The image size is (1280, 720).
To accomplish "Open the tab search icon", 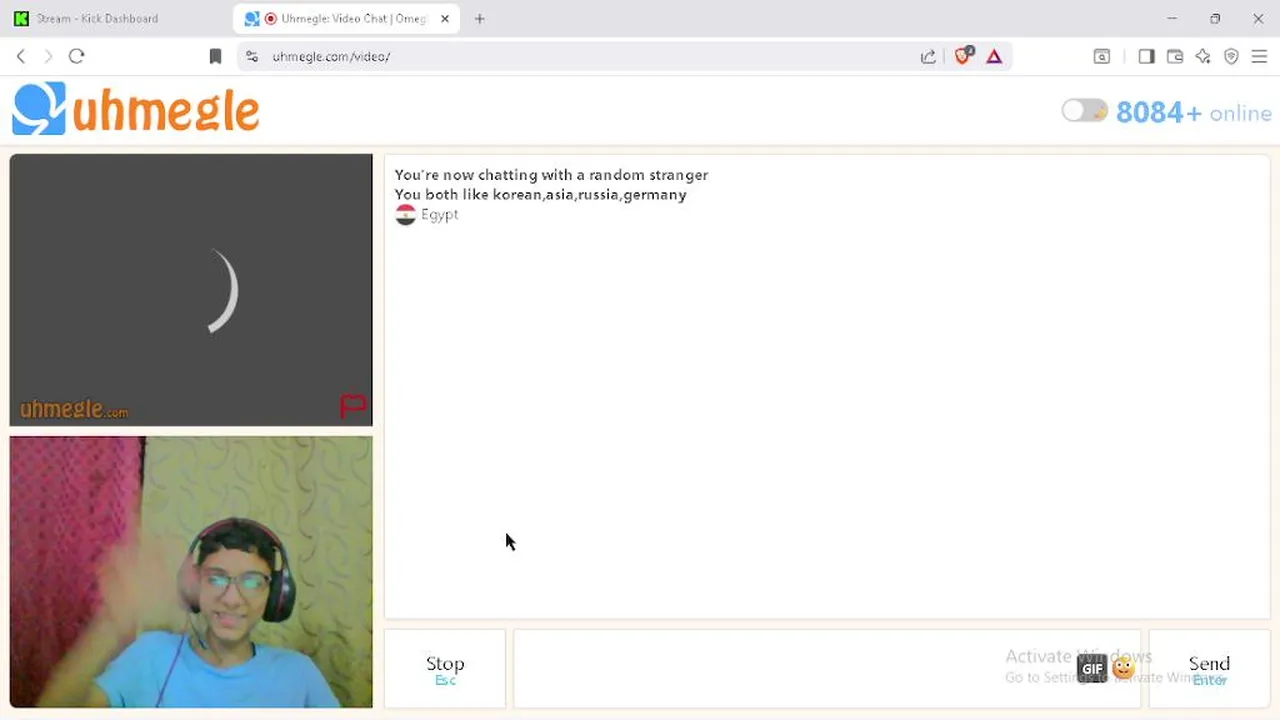I will tap(1102, 57).
